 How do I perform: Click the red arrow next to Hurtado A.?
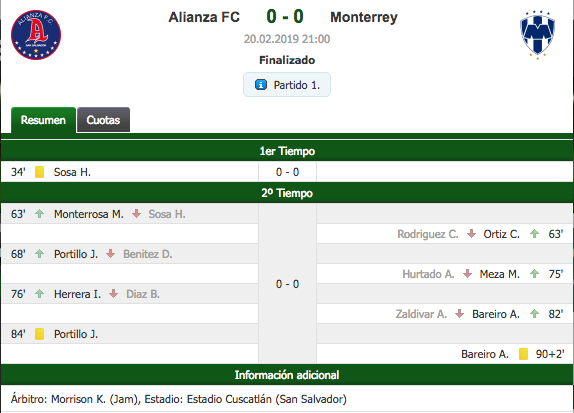467,274
